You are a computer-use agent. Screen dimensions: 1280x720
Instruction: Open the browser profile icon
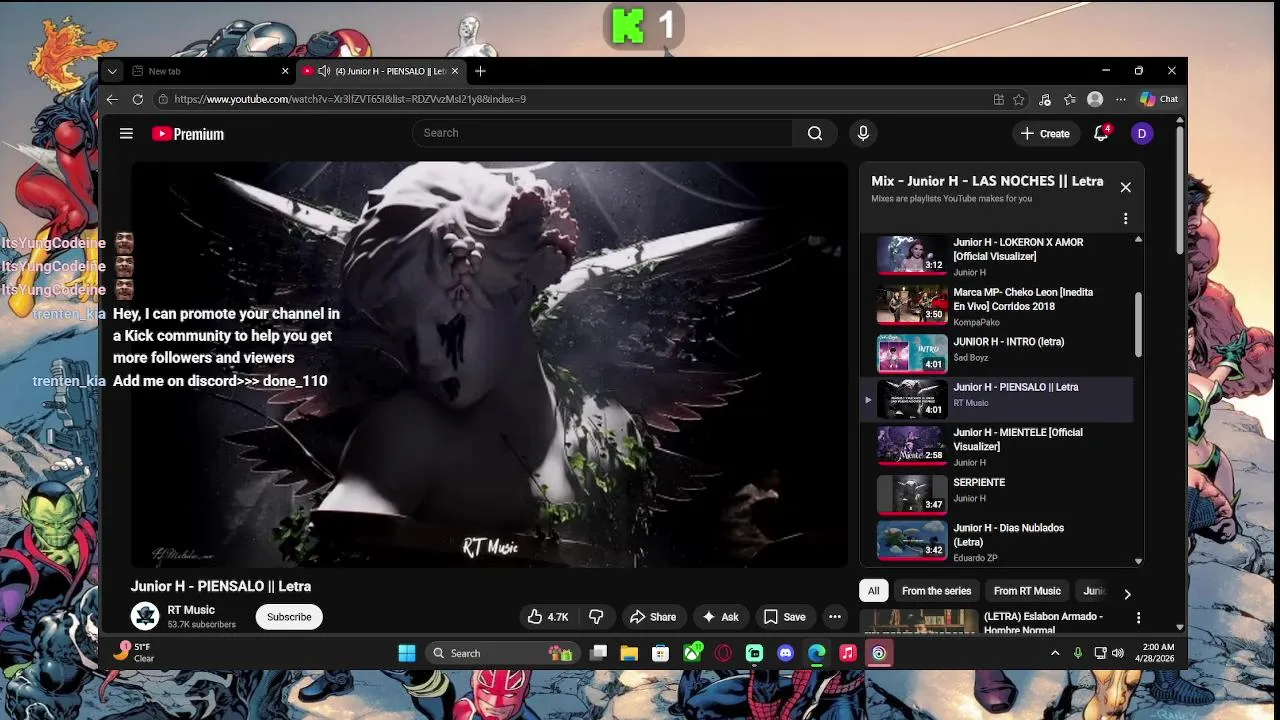coord(1095,99)
